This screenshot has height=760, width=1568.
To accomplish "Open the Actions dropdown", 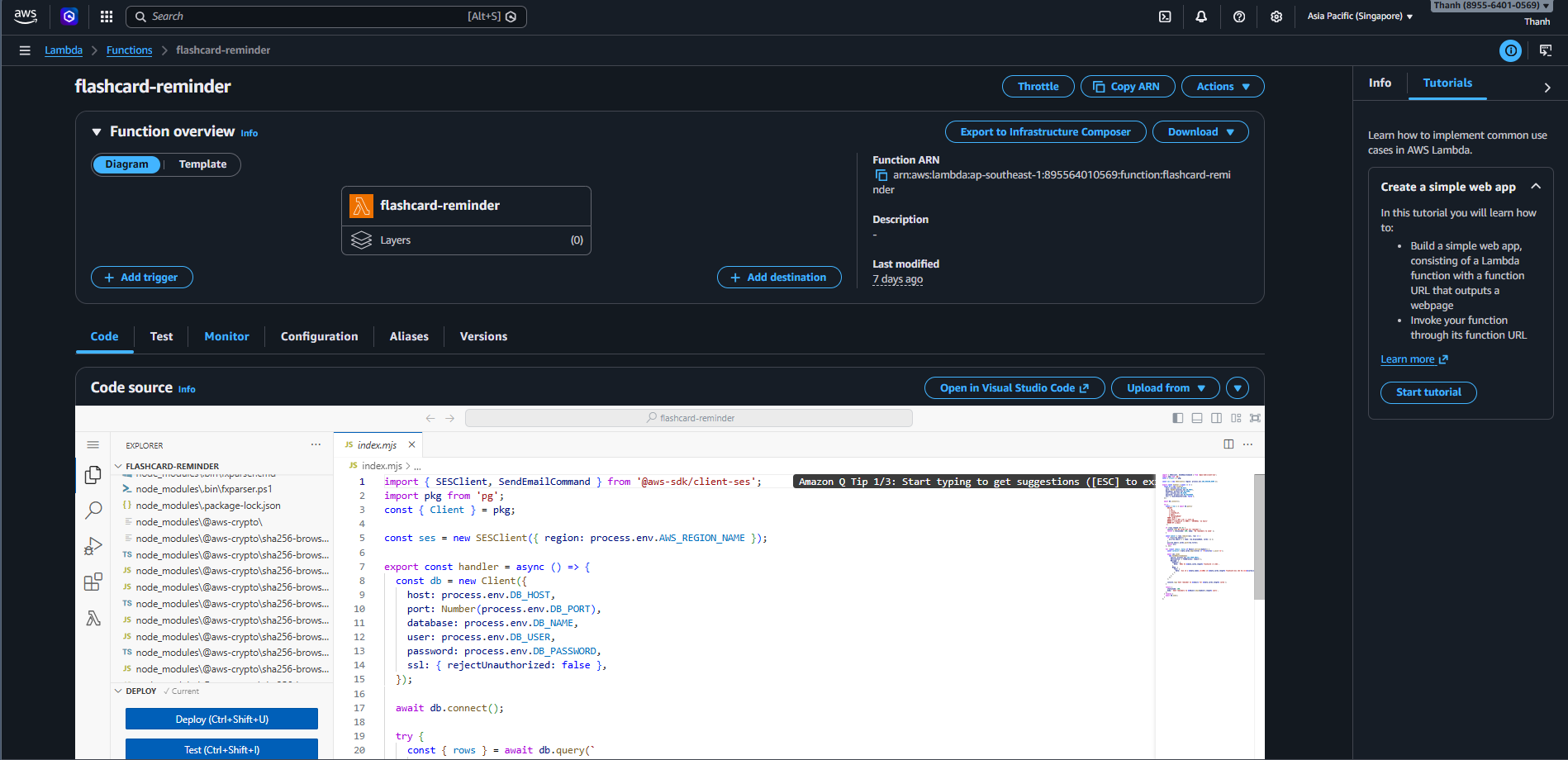I will 1222,87.
